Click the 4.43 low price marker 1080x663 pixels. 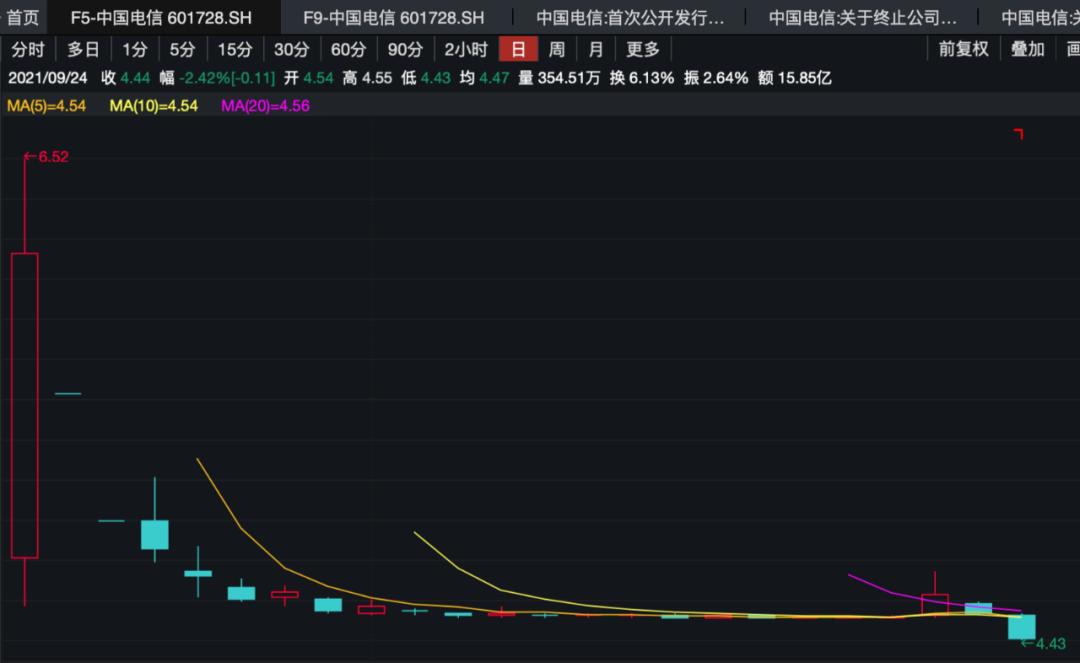click(x=1043, y=644)
